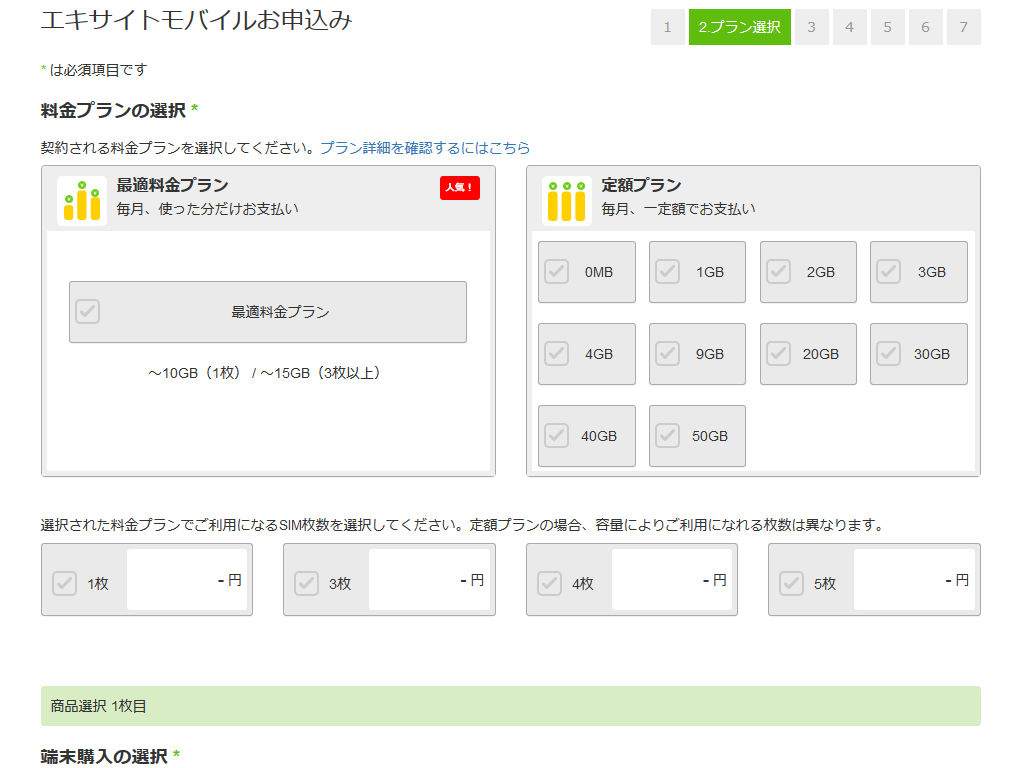1024x768 pixels.
Task: Click the red 人気! badge
Action: (x=460, y=188)
